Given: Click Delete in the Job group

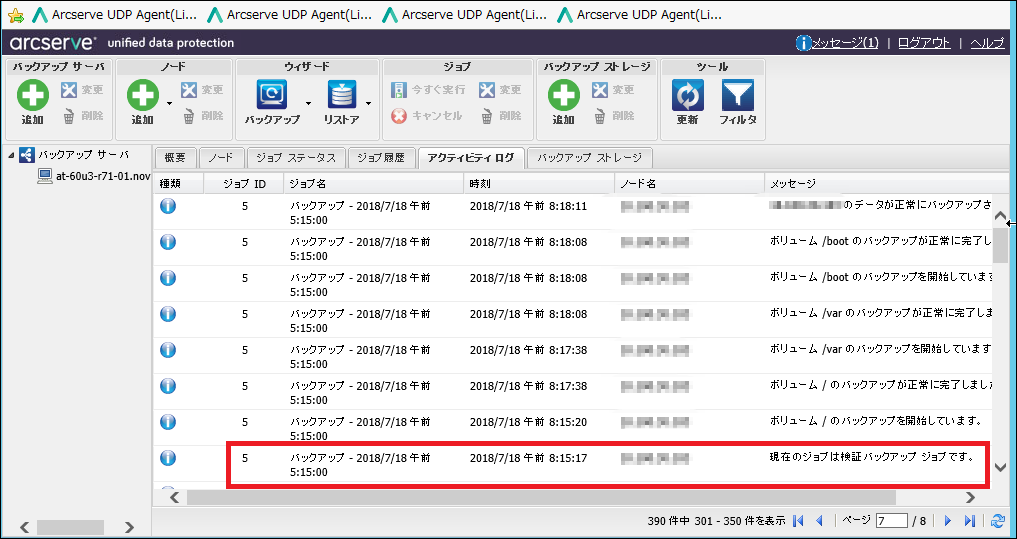Looking at the screenshot, I should pos(500,116).
